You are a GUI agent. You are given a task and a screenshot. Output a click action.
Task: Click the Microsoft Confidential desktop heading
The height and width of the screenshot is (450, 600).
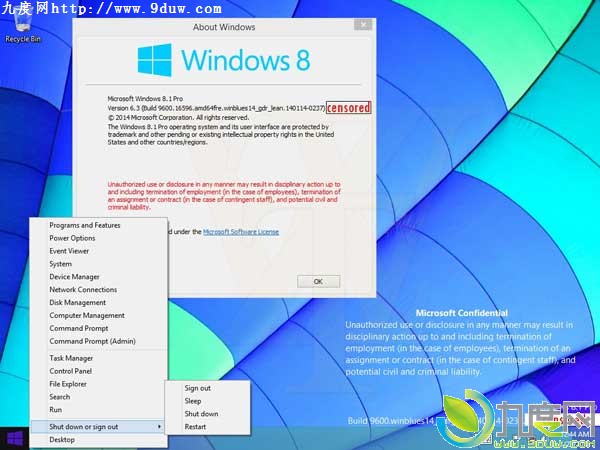click(462, 313)
